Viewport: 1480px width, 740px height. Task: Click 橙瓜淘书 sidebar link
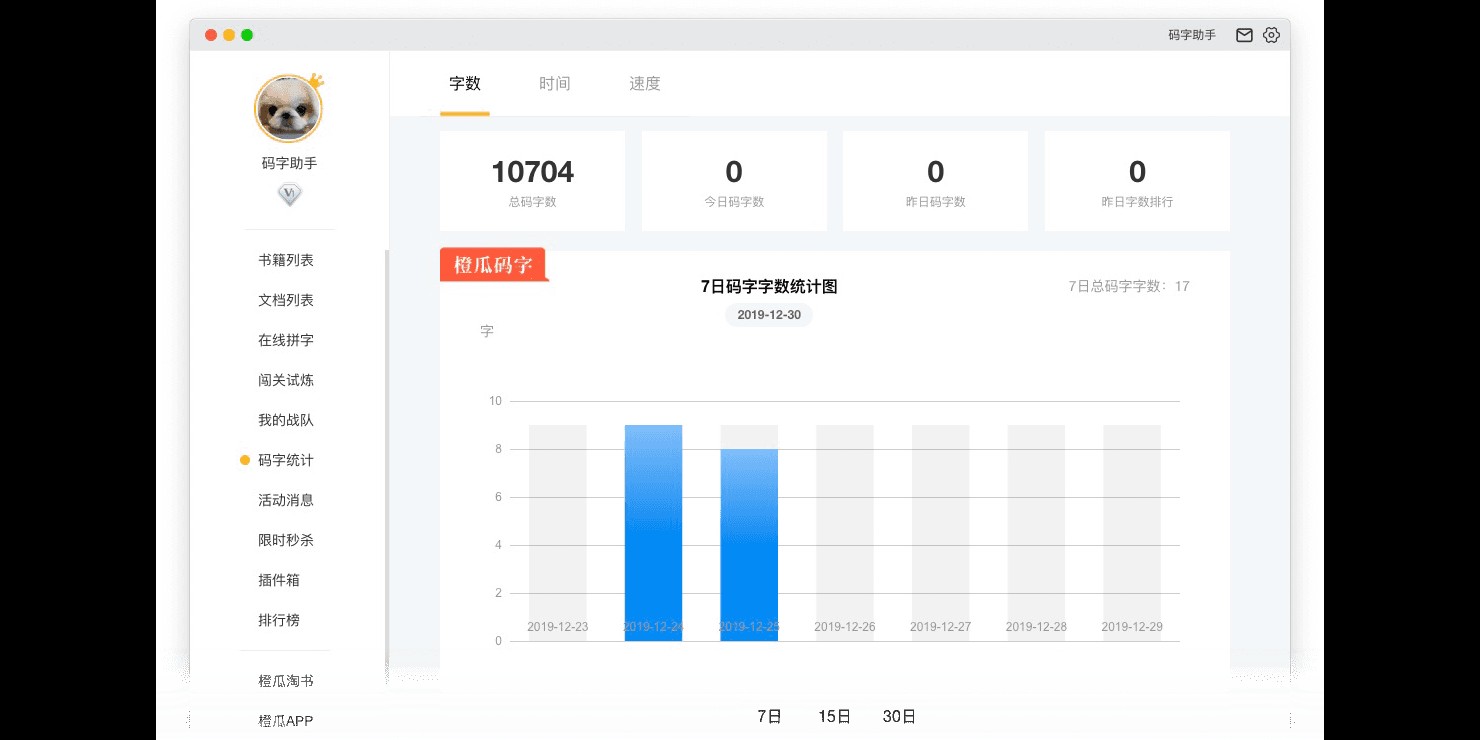286,681
